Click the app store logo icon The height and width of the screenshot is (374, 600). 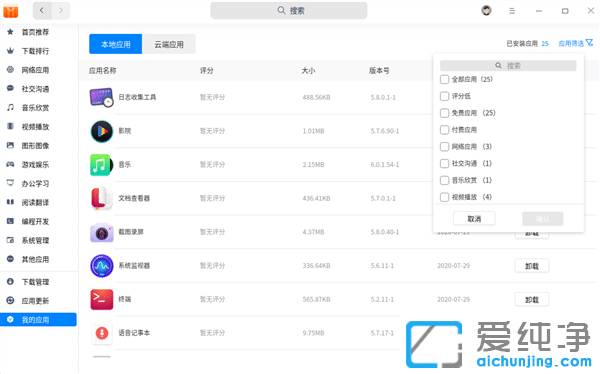[11, 11]
